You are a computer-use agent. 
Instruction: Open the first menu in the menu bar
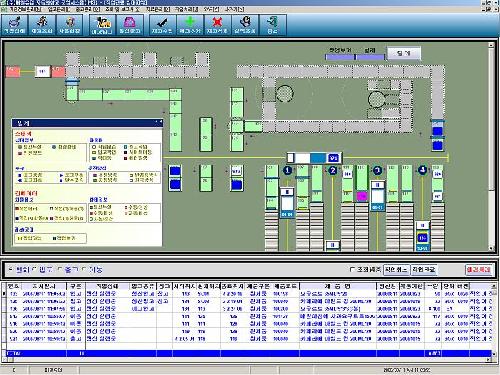click(24, 9)
